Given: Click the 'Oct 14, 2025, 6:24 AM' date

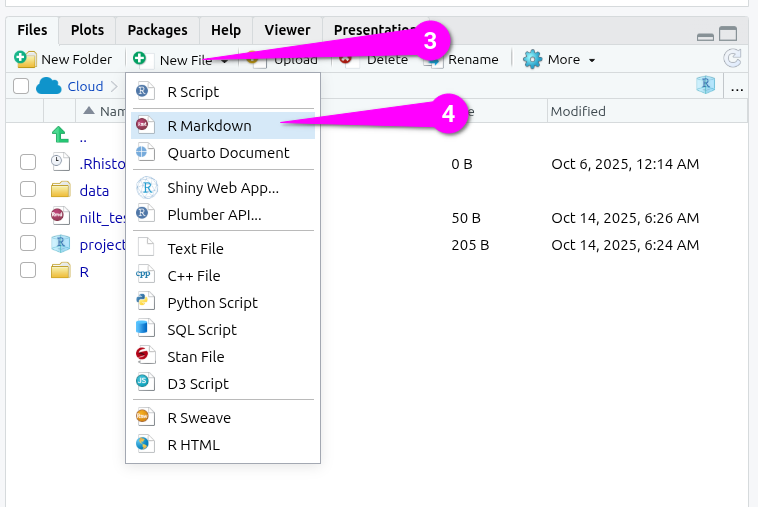Looking at the screenshot, I should [x=625, y=245].
